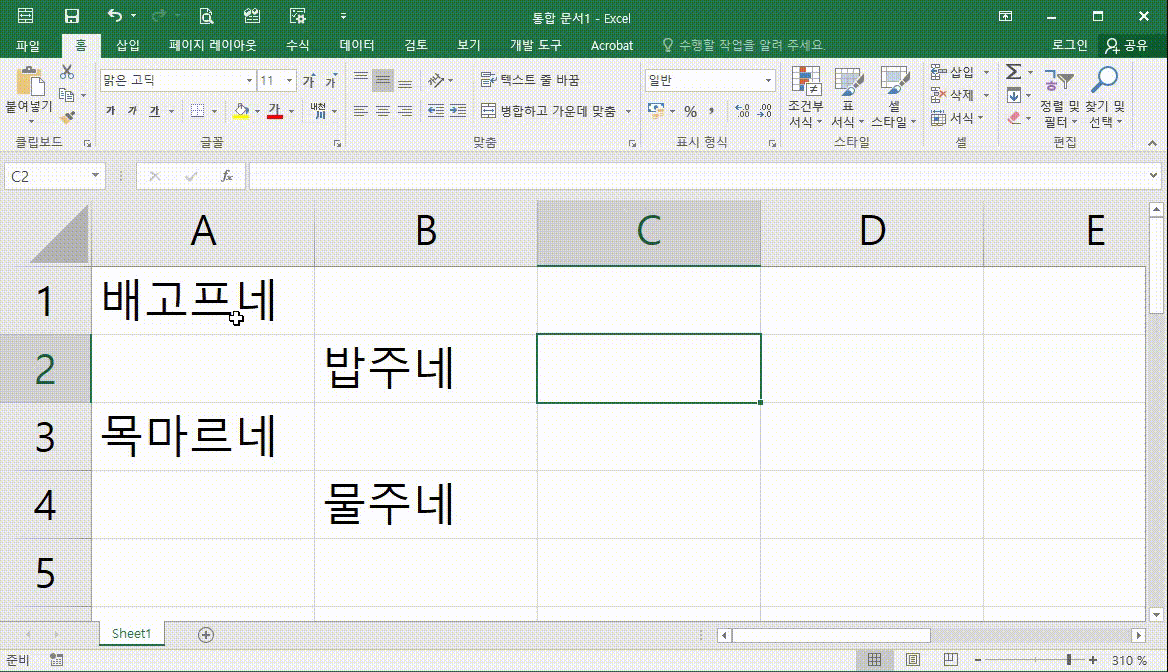Click the Save icon in Quick Access Toolbar
Viewport: 1168px width, 672px height.
(x=70, y=17)
